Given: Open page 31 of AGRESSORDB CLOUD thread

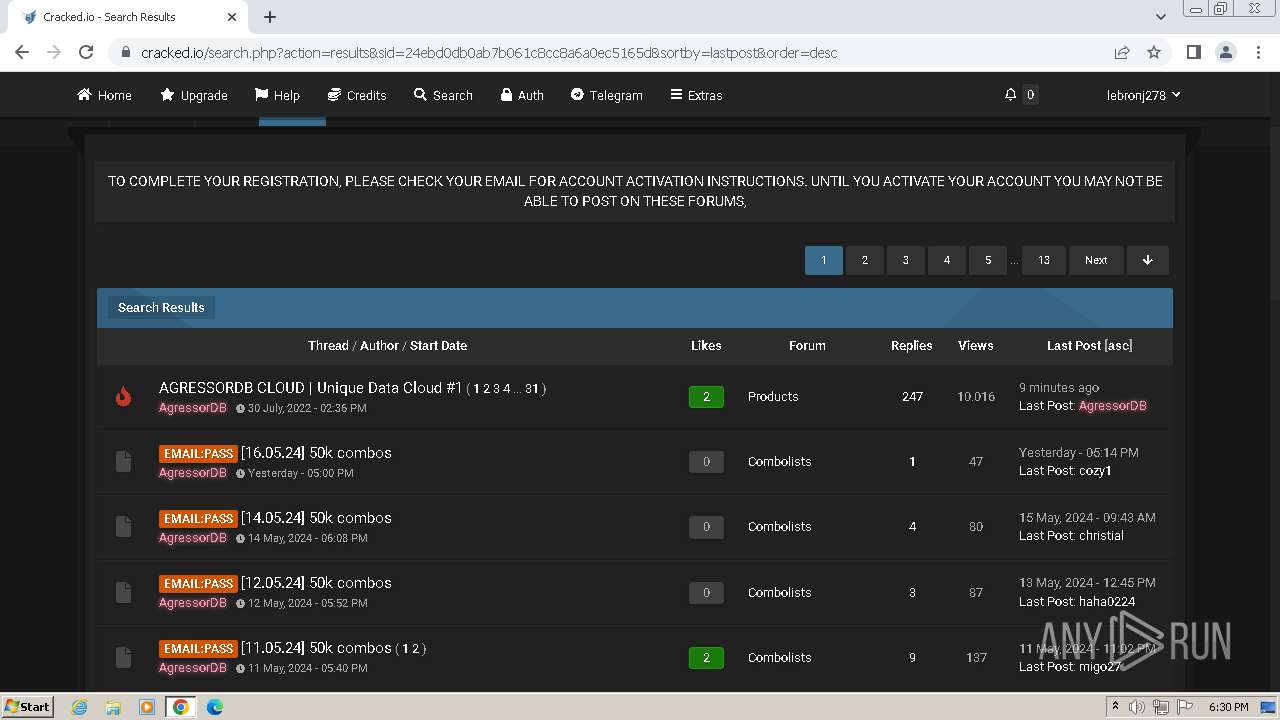Looking at the screenshot, I should click(x=532, y=388).
